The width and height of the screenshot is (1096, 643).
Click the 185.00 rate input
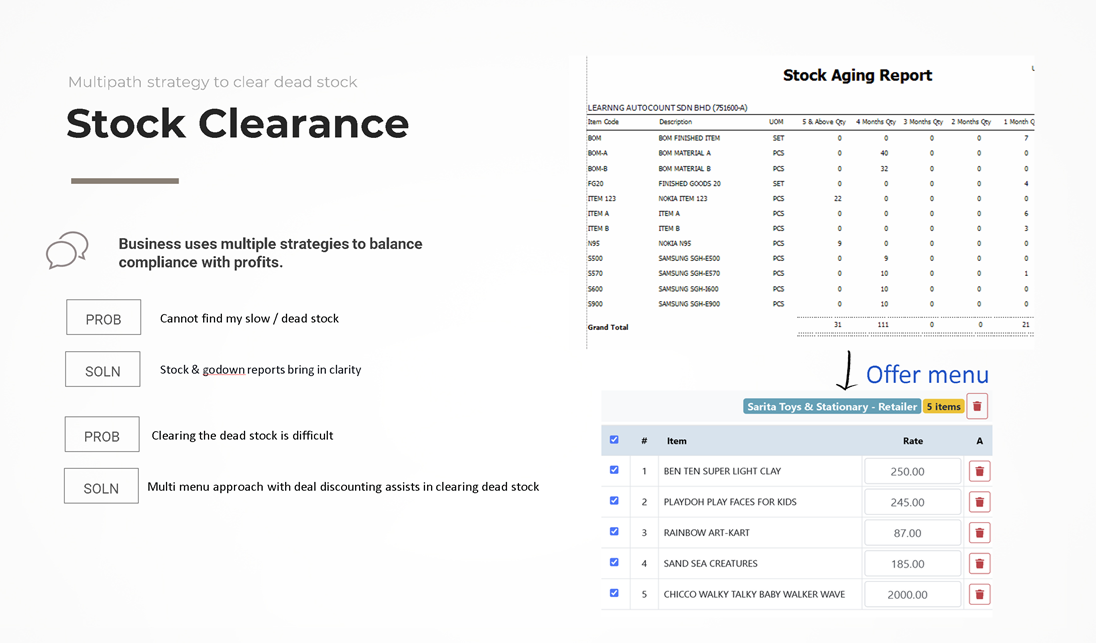pos(912,563)
